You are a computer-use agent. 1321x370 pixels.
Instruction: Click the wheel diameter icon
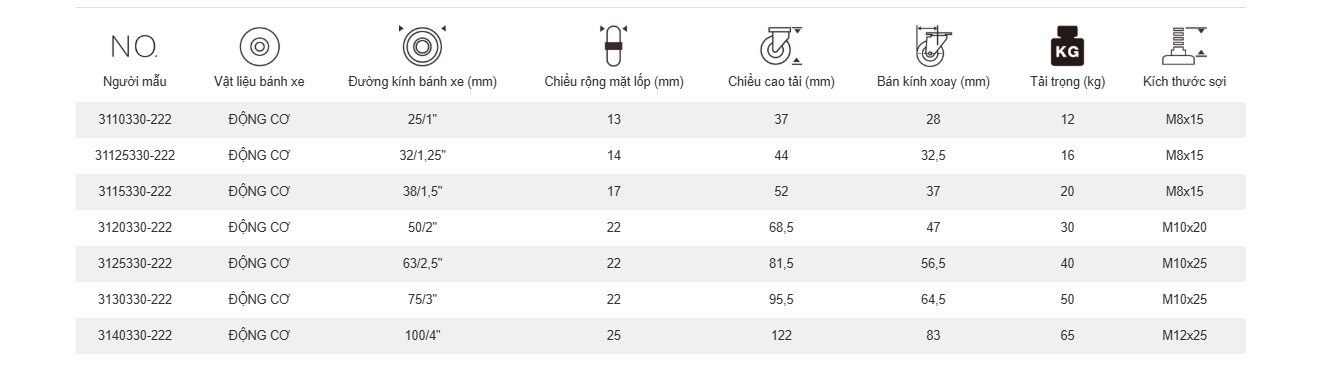pyautogui.click(x=422, y=46)
